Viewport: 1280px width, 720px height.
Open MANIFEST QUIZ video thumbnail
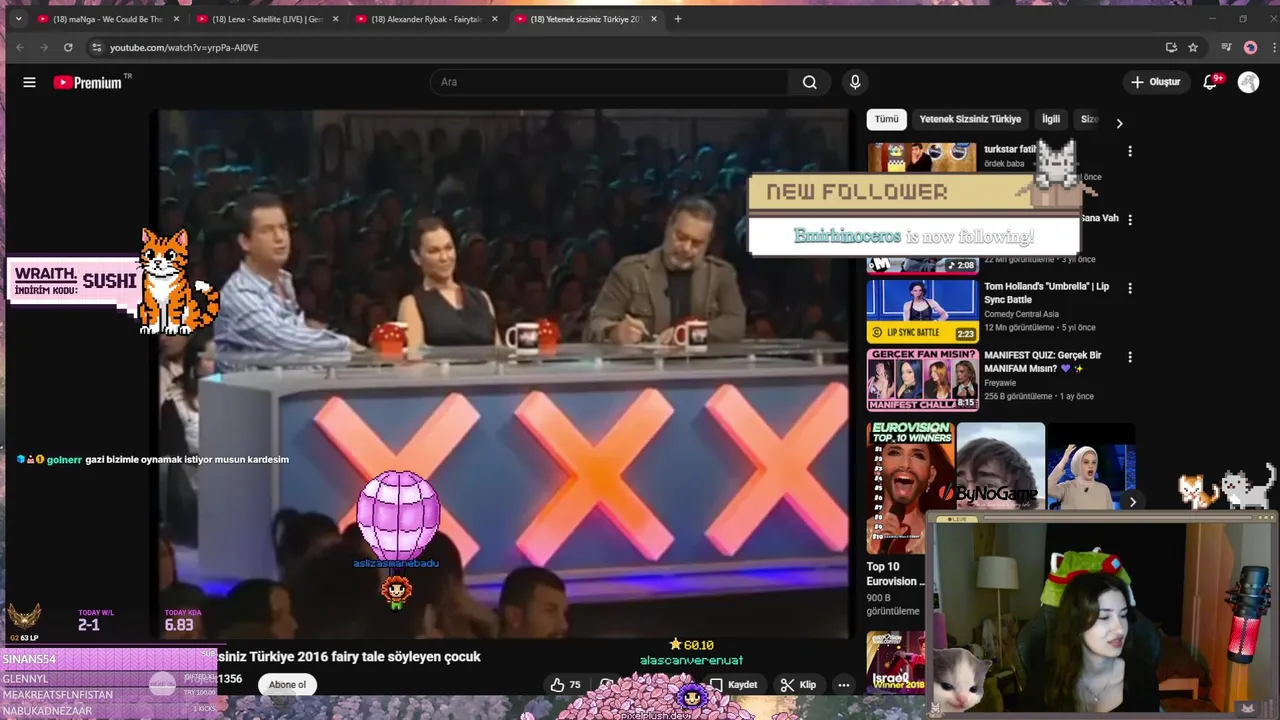click(922, 379)
